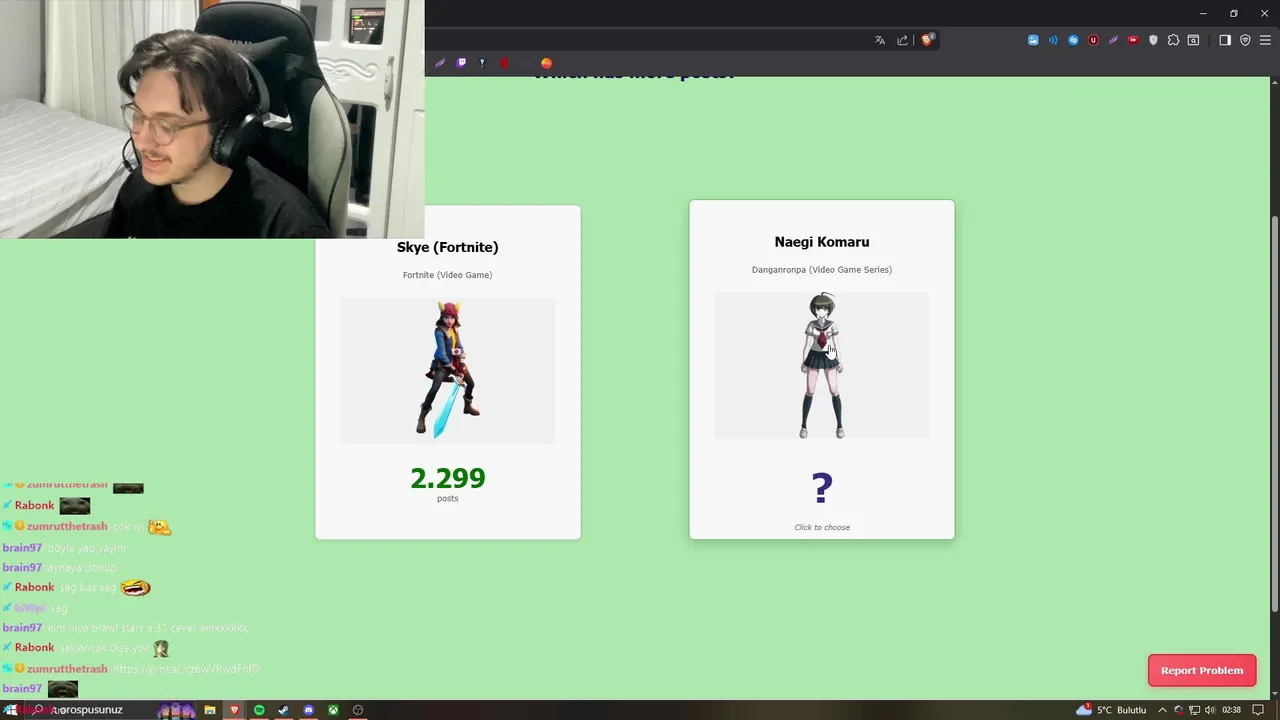Click the weather widget showing 5°C Bulutlu

tap(1111, 710)
